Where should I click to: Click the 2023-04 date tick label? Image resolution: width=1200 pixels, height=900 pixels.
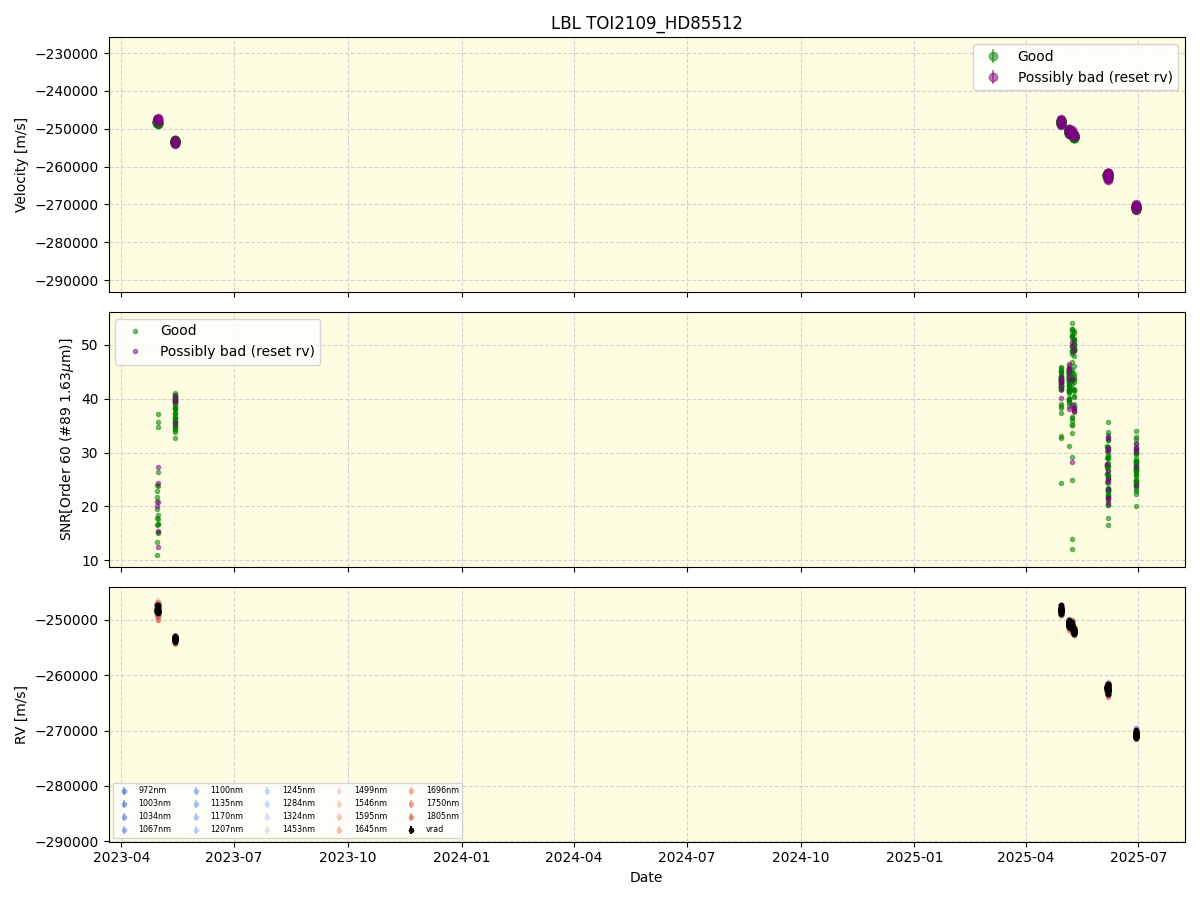coord(121,857)
